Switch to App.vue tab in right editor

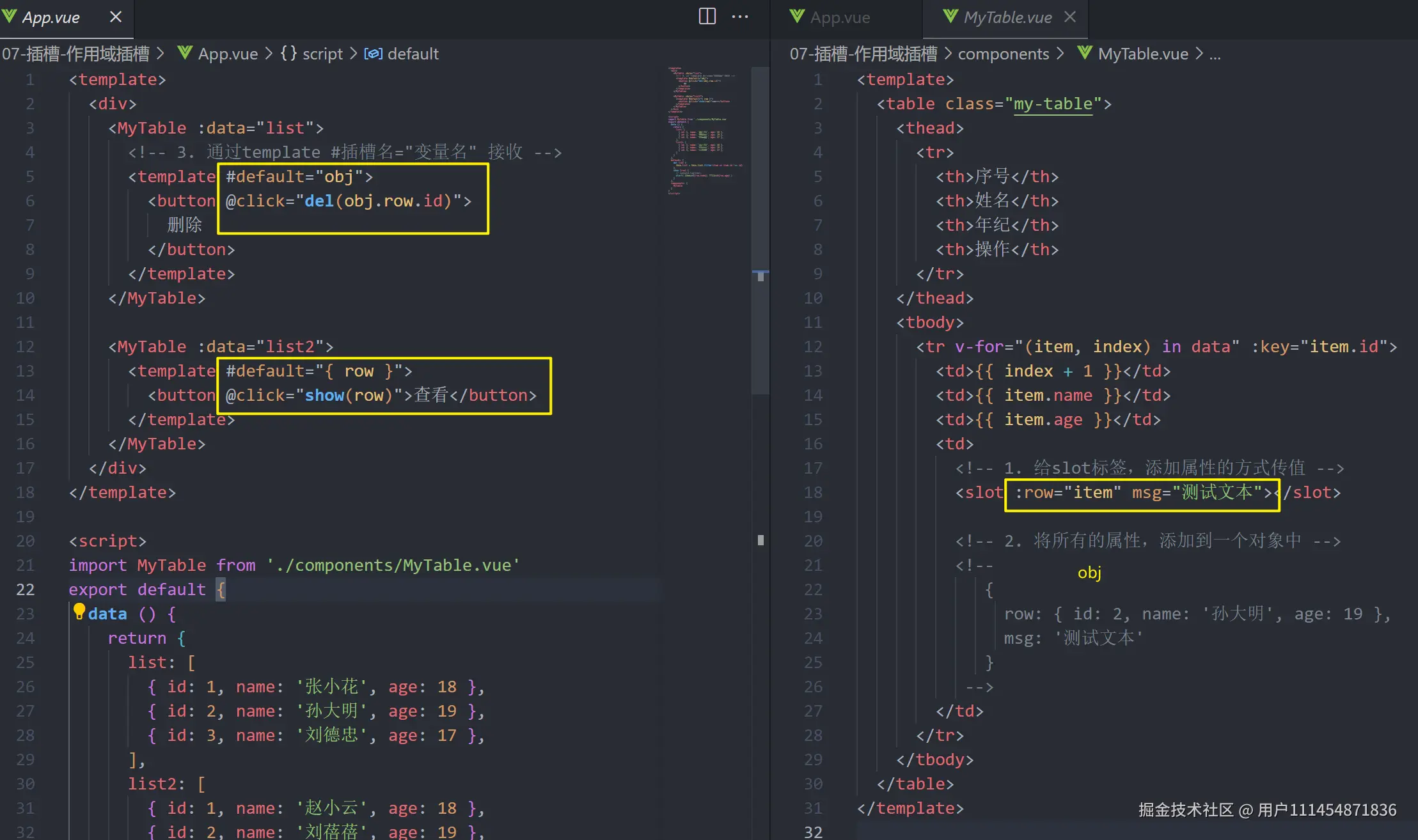tap(839, 18)
